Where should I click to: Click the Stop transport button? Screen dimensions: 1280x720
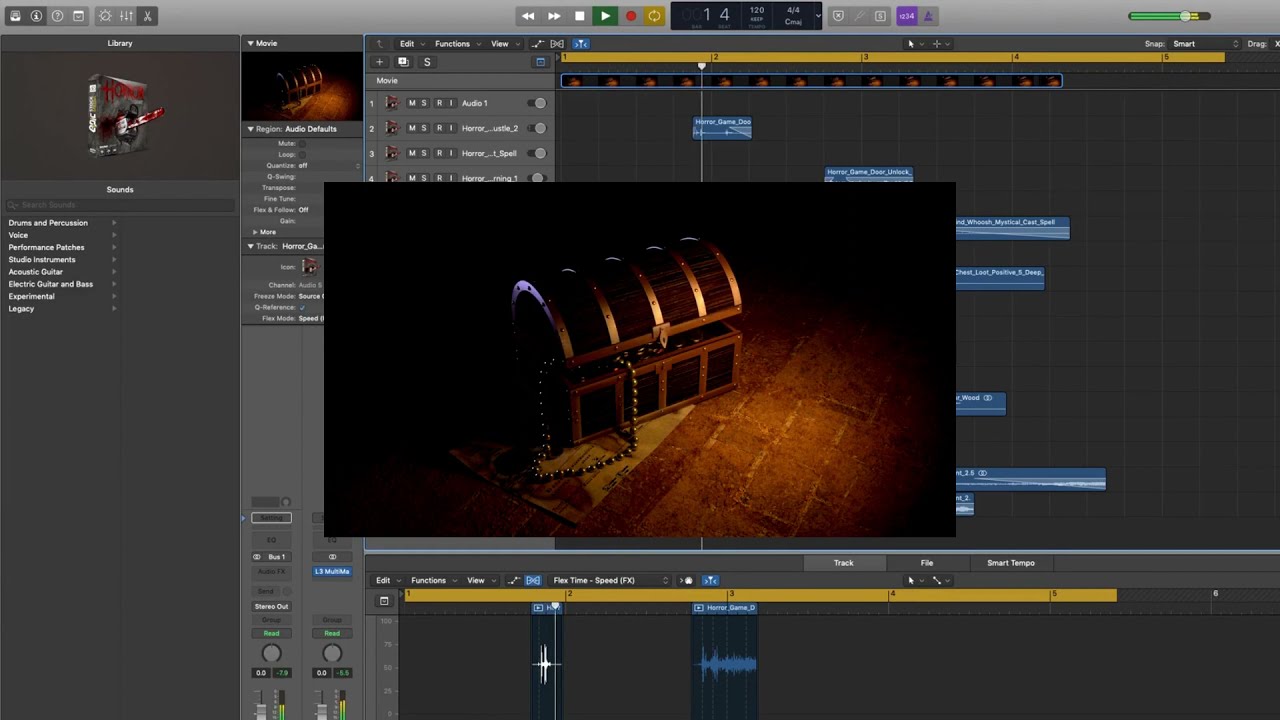click(x=580, y=16)
